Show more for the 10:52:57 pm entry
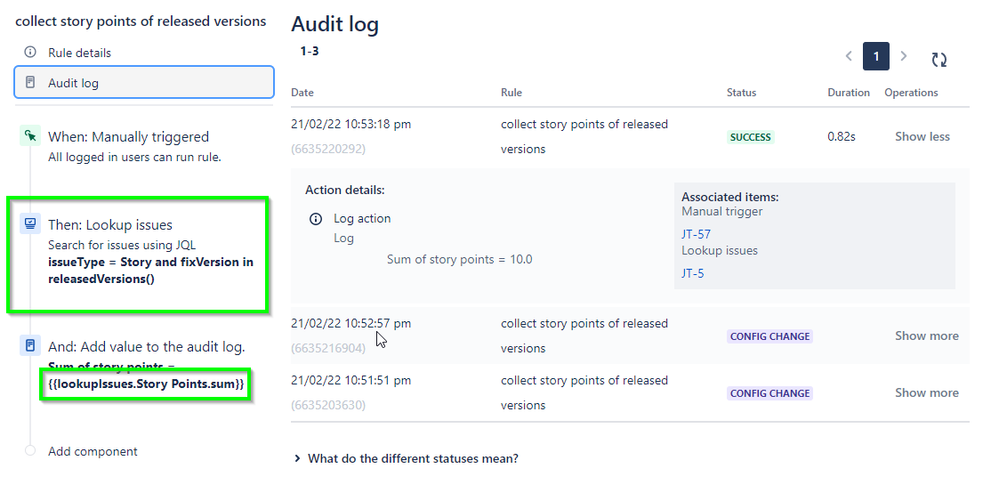 pyautogui.click(x=926, y=336)
